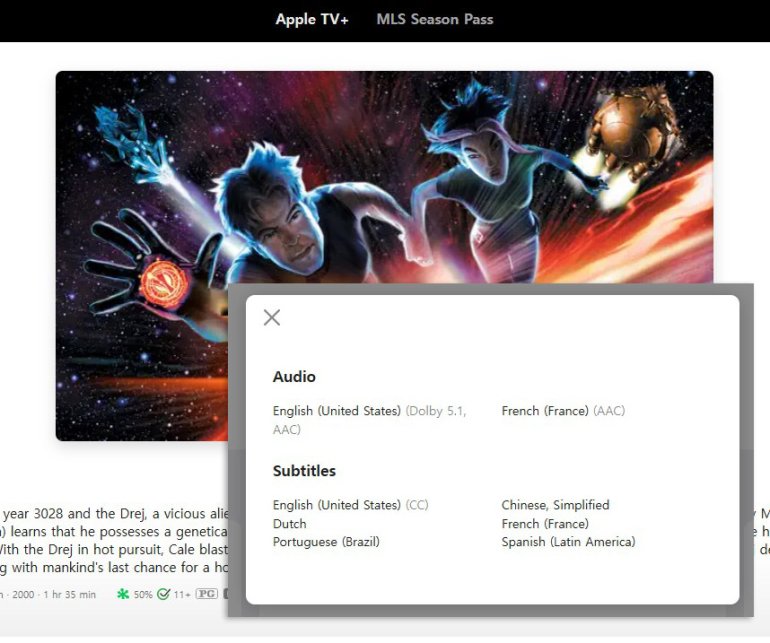This screenshot has height=643, width=770.
Task: Close the Audio and Subtitles popup
Action: 272,317
